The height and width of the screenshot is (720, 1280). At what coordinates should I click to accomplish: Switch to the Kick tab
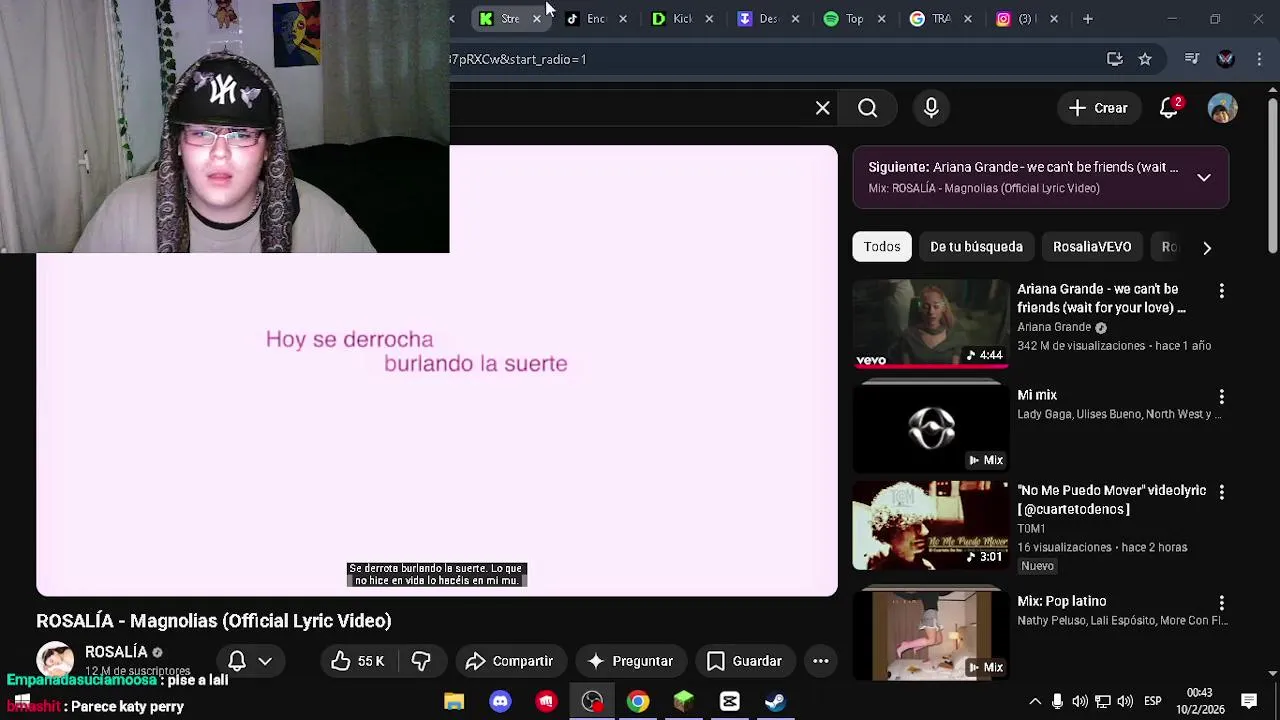tap(682, 19)
